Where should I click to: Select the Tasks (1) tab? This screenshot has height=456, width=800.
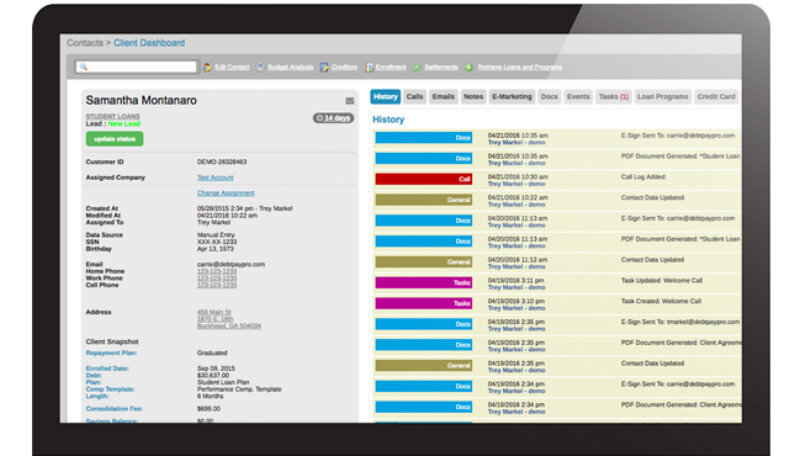click(x=613, y=97)
